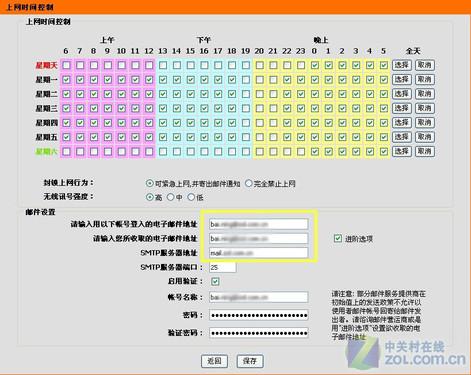Set wireless signal strength to 低
This screenshot has width=471, height=375.
pos(191,197)
